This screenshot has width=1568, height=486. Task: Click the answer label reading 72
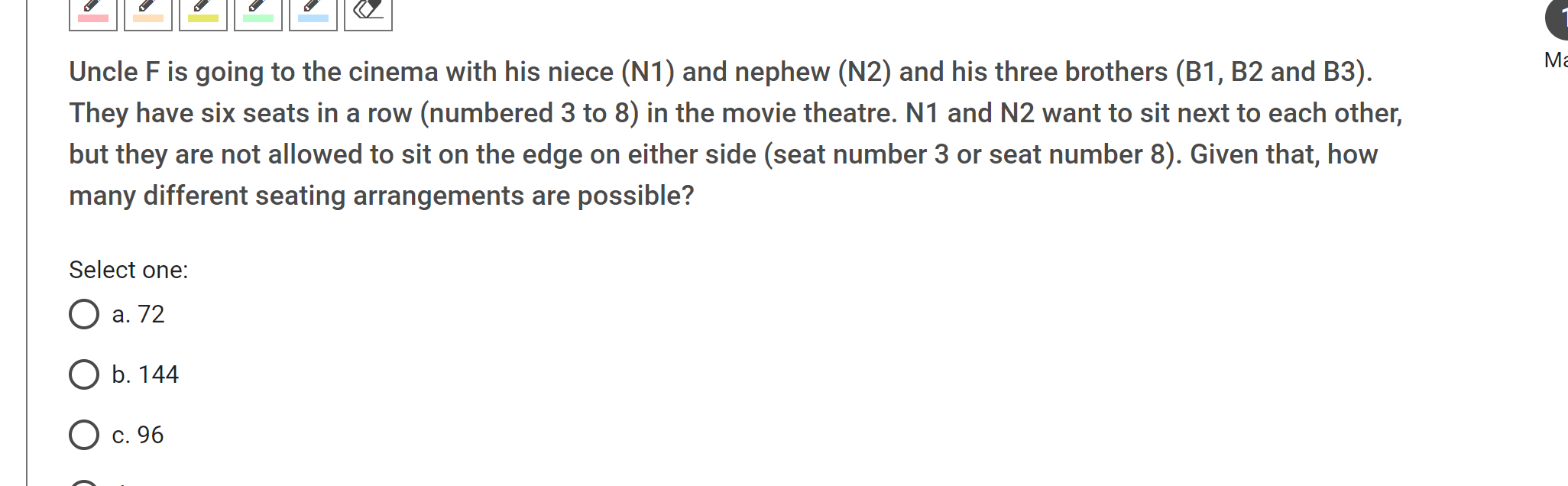[x=138, y=313]
